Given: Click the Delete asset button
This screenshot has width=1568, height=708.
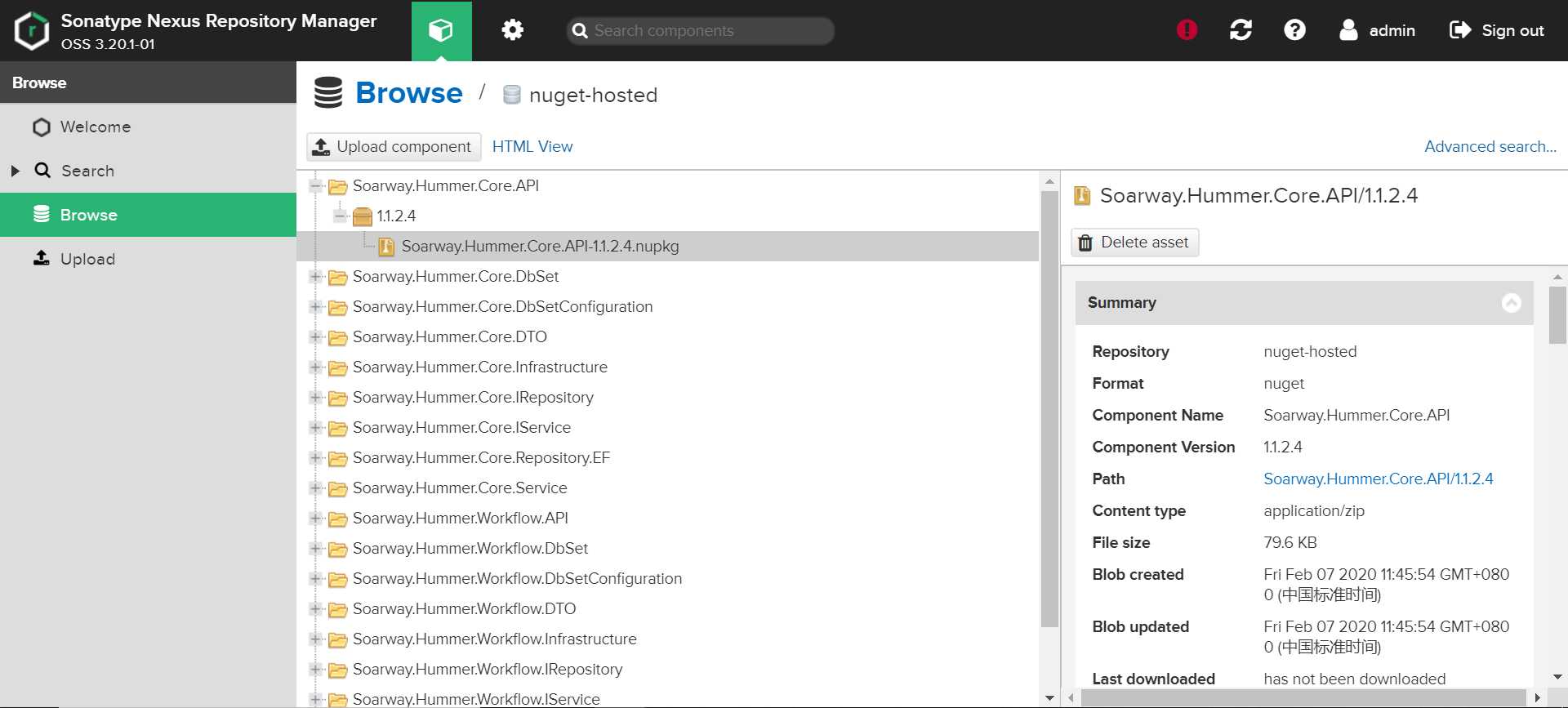Looking at the screenshot, I should 1134,243.
